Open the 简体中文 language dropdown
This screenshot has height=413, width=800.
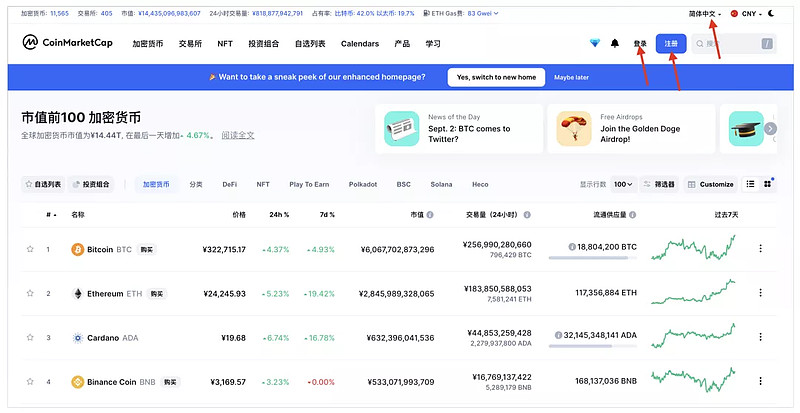pyautogui.click(x=705, y=14)
